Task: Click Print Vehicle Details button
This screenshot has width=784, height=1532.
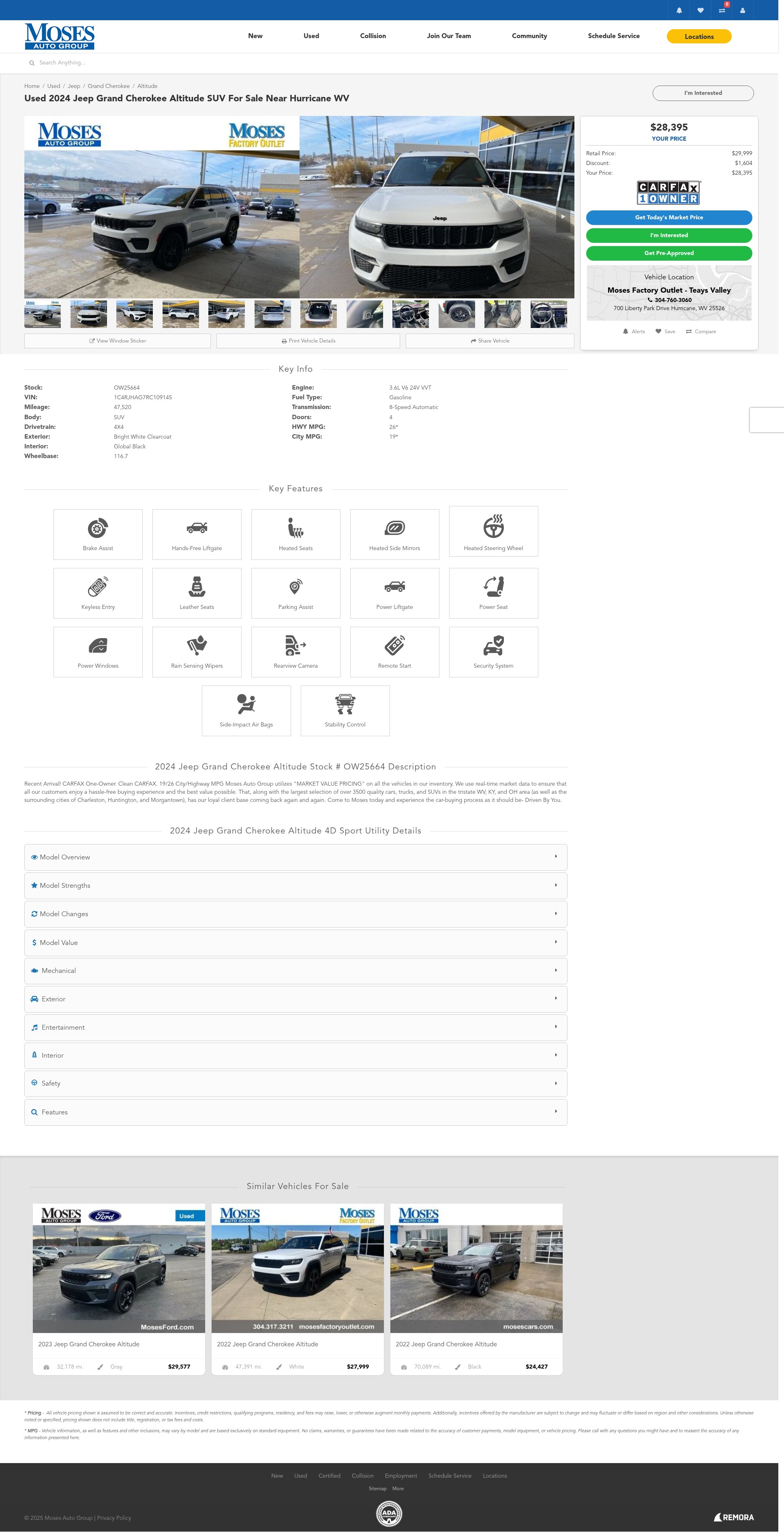Action: (308, 341)
